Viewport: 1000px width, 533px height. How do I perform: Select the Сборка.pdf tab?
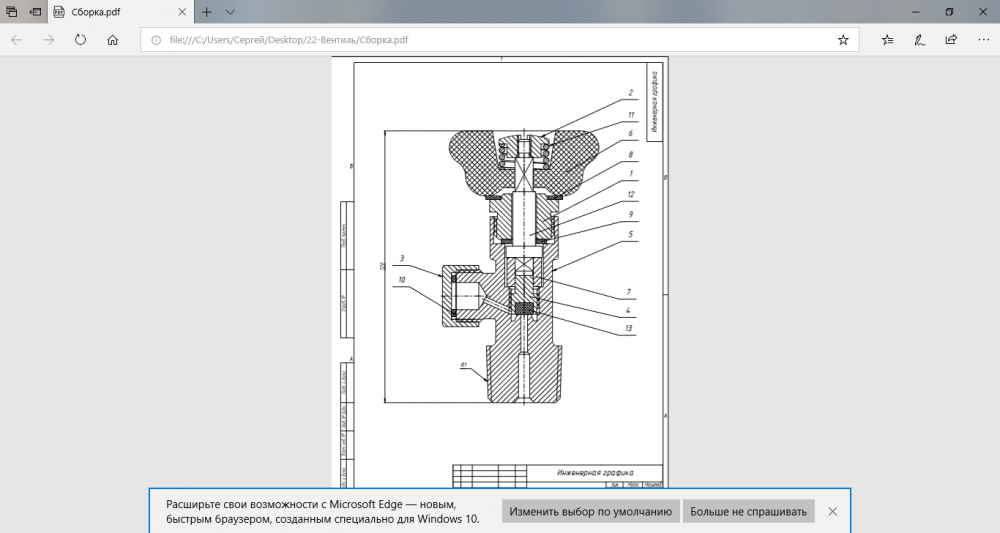point(110,12)
